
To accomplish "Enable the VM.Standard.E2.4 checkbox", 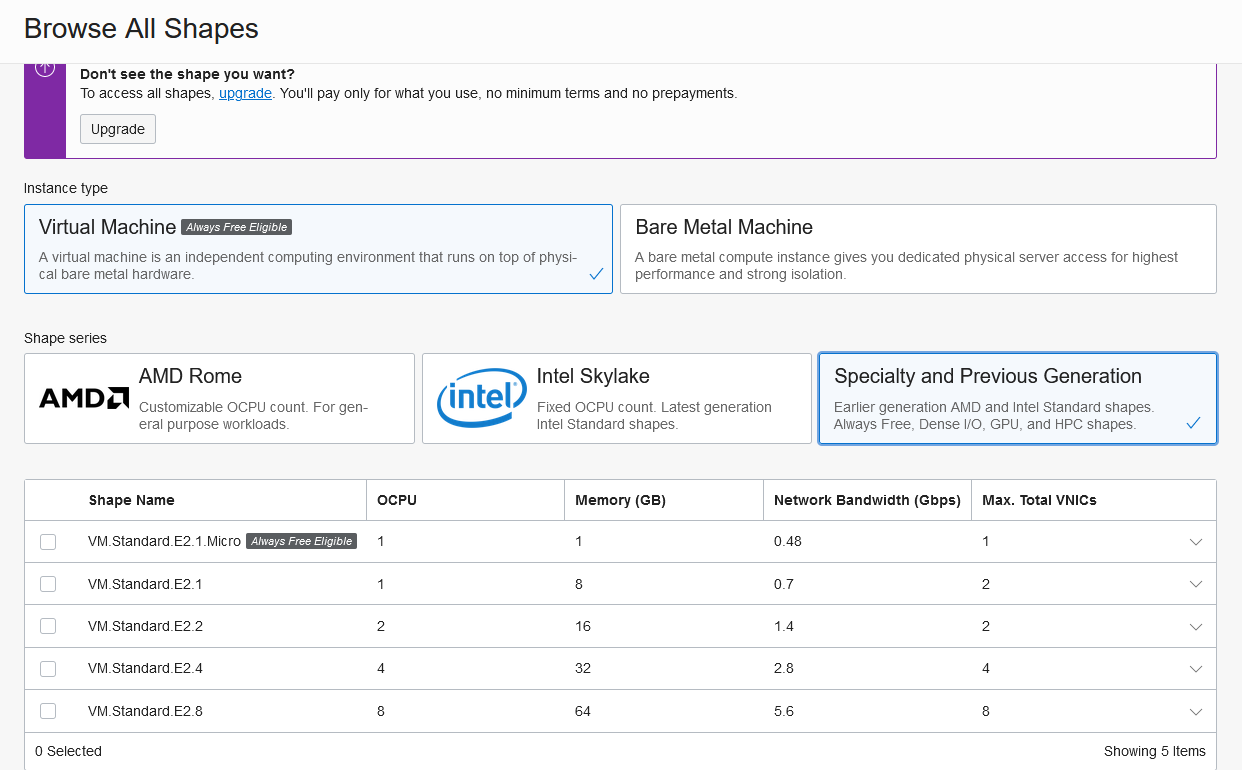I will coord(48,668).
